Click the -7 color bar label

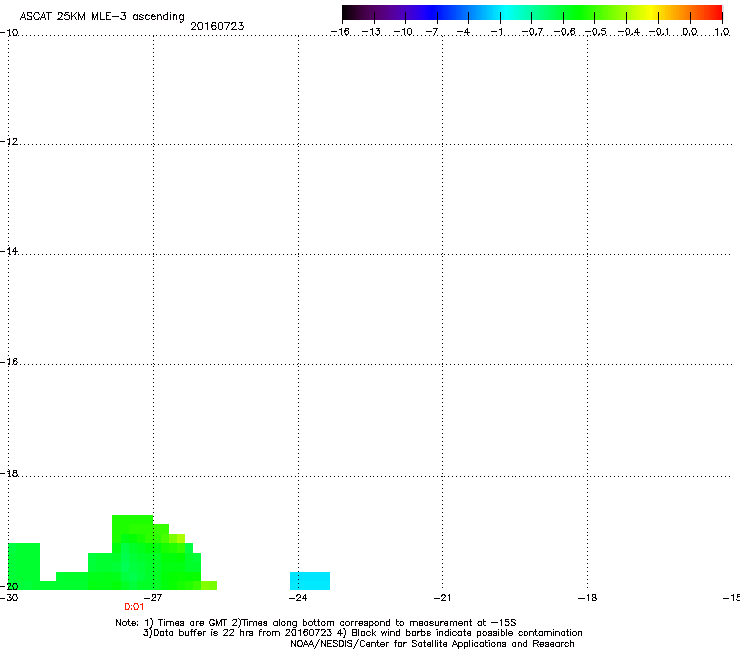(432, 32)
